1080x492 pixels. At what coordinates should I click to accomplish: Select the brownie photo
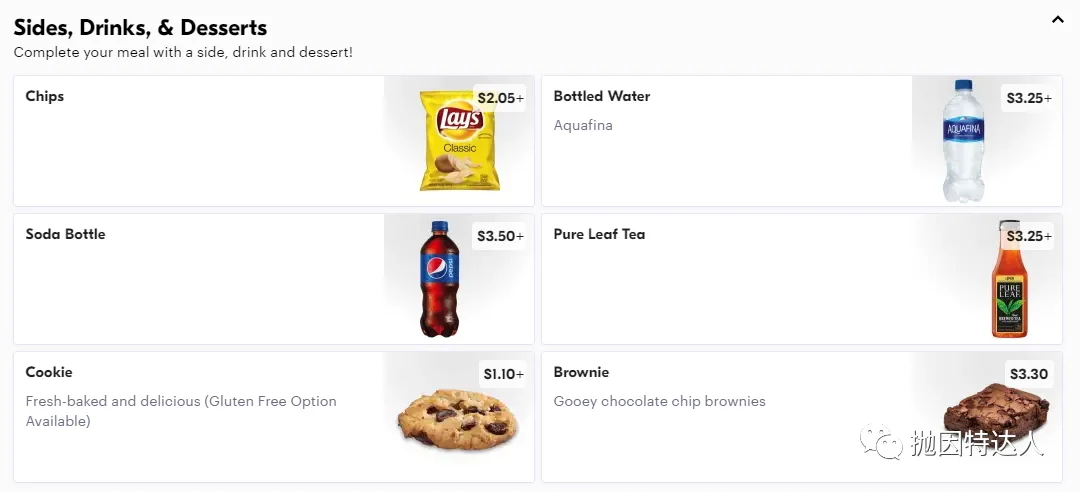(x=995, y=412)
